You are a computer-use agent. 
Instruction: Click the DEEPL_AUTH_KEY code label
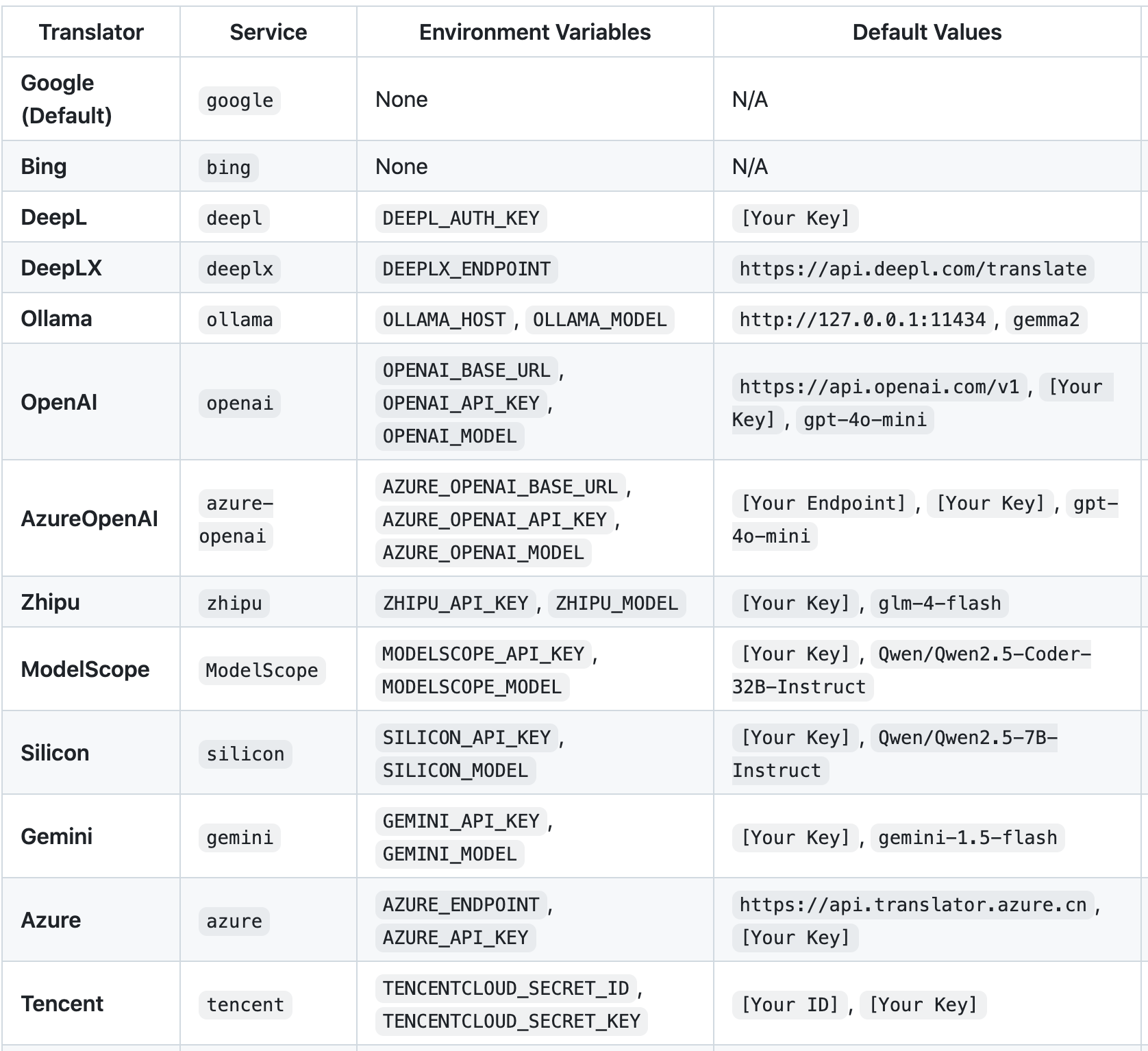tap(460, 219)
